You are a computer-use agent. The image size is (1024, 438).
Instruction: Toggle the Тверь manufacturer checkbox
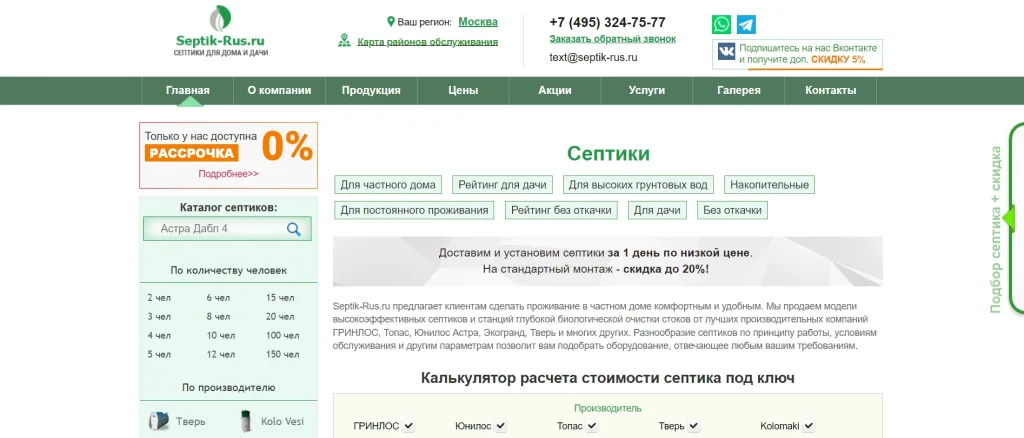click(x=694, y=426)
